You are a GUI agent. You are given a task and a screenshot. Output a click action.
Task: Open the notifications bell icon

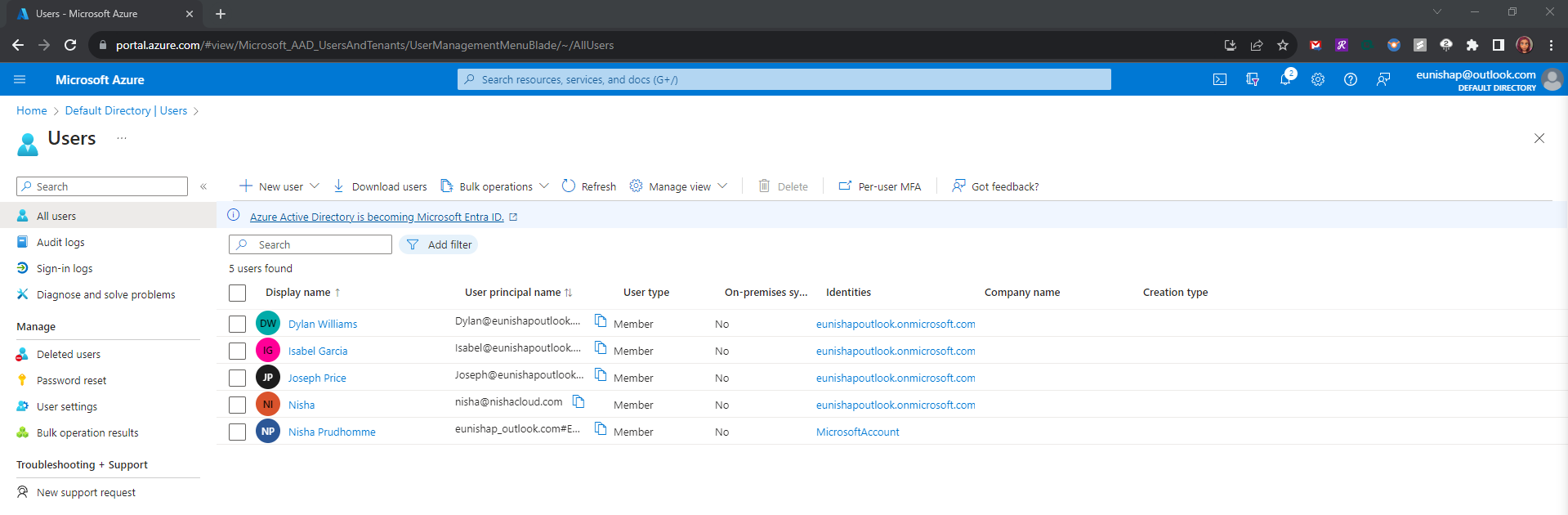click(x=1285, y=79)
